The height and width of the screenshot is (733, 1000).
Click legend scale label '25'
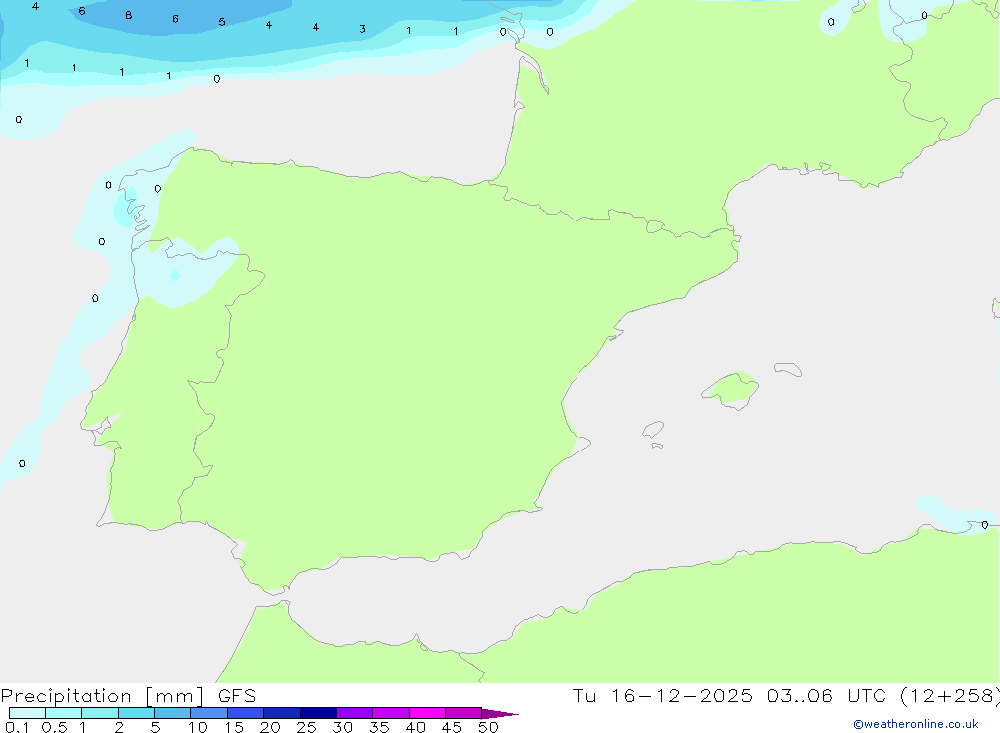pos(307,727)
